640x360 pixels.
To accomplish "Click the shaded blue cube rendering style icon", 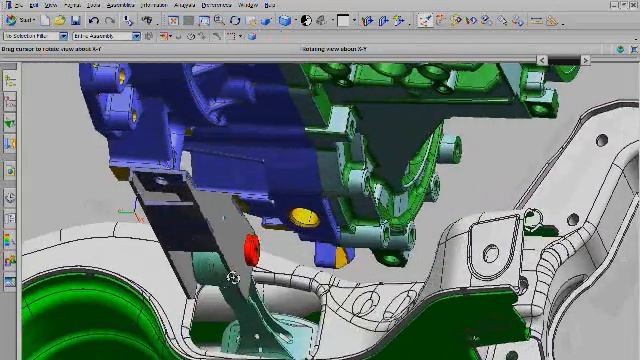I will 284,20.
